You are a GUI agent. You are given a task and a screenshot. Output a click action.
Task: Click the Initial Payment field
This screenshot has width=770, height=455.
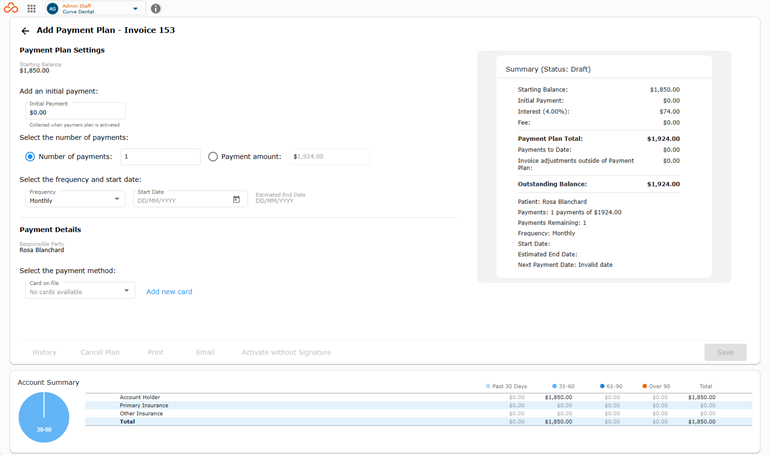click(x=75, y=110)
